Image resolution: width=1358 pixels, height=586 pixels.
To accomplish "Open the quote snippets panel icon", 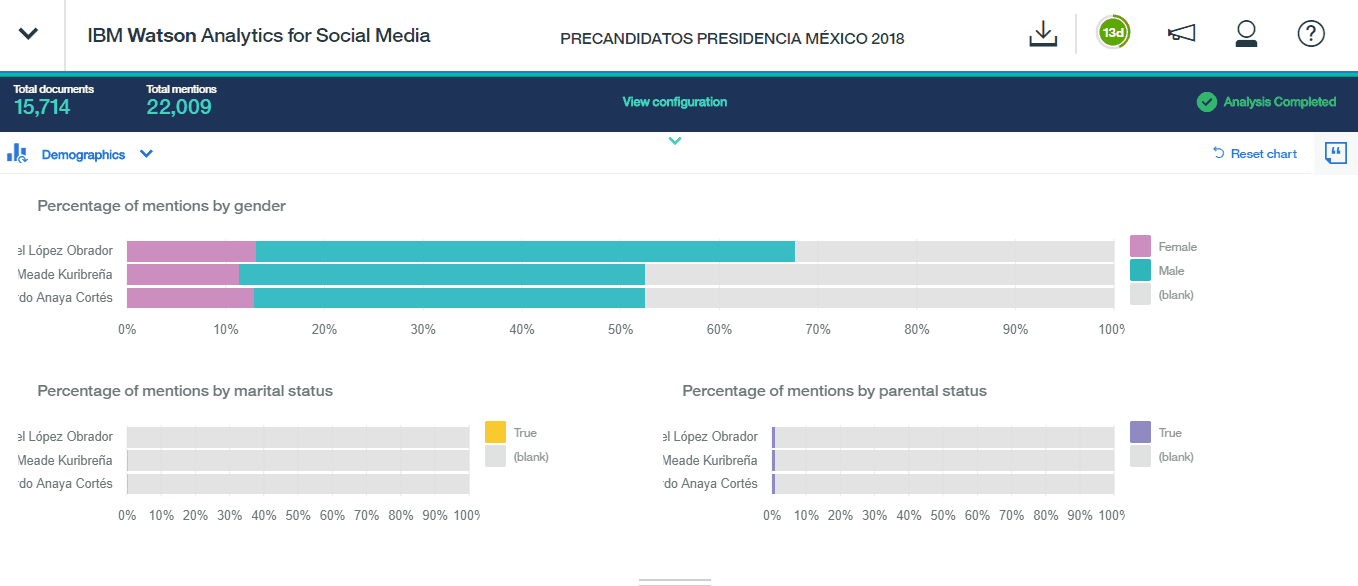I will click(x=1335, y=153).
